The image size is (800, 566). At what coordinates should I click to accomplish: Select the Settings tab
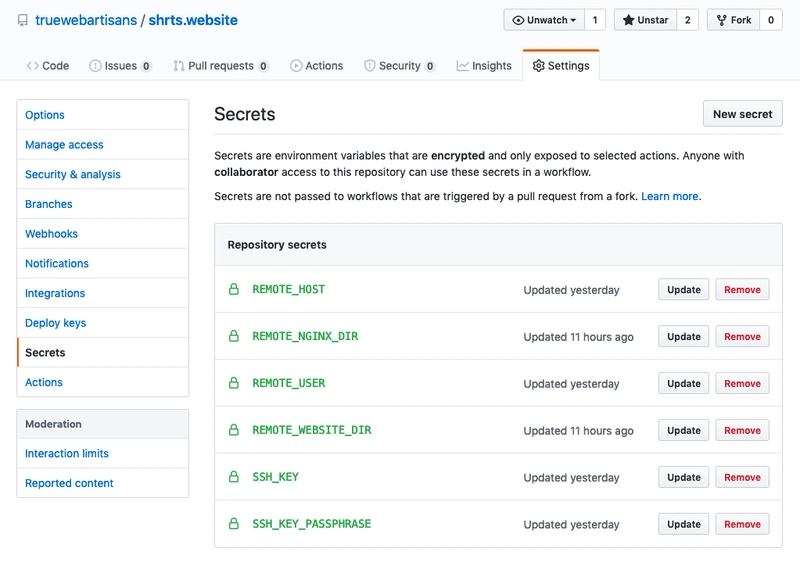point(561,66)
